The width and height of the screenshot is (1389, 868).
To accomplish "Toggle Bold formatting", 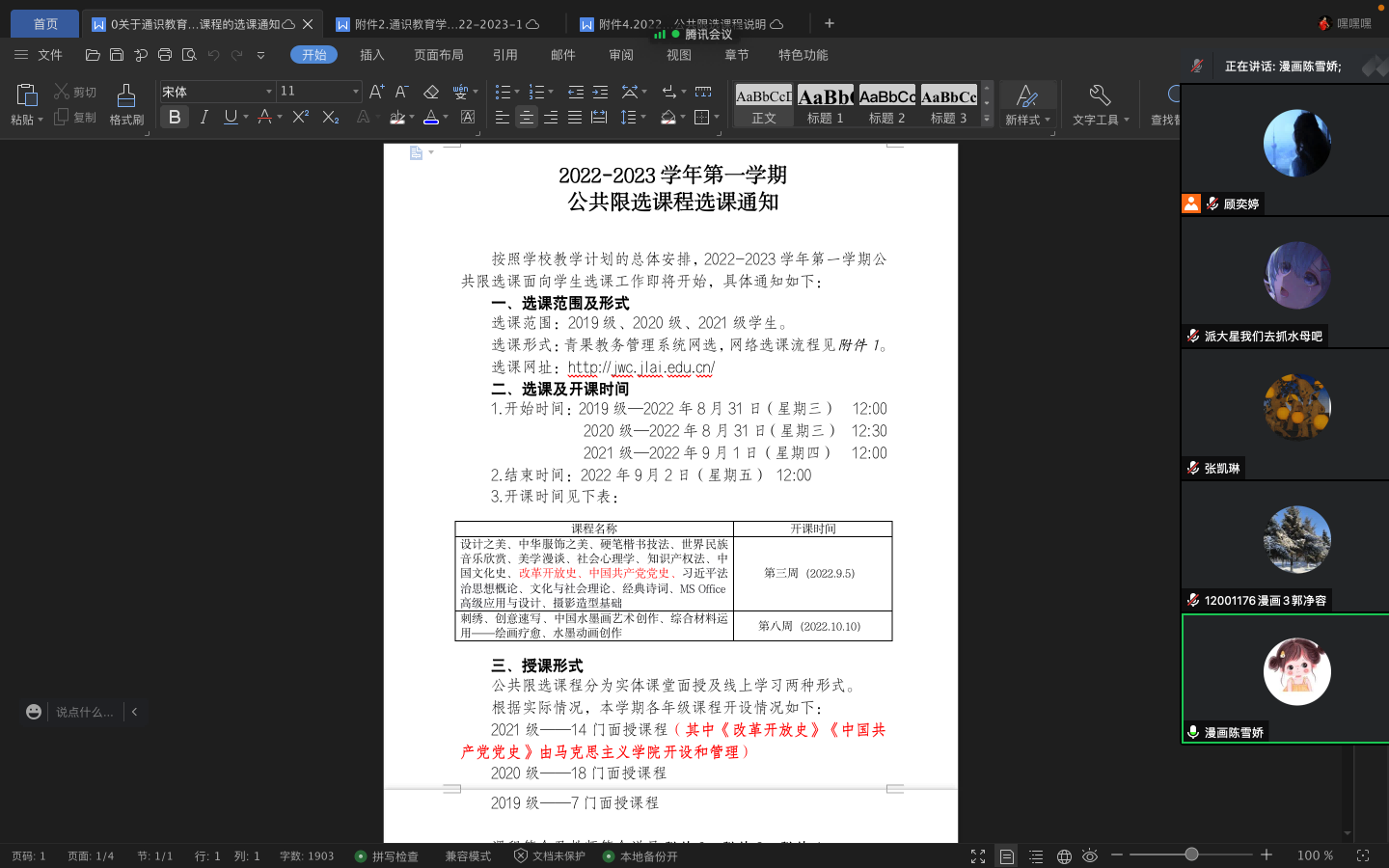I will tap(175, 117).
